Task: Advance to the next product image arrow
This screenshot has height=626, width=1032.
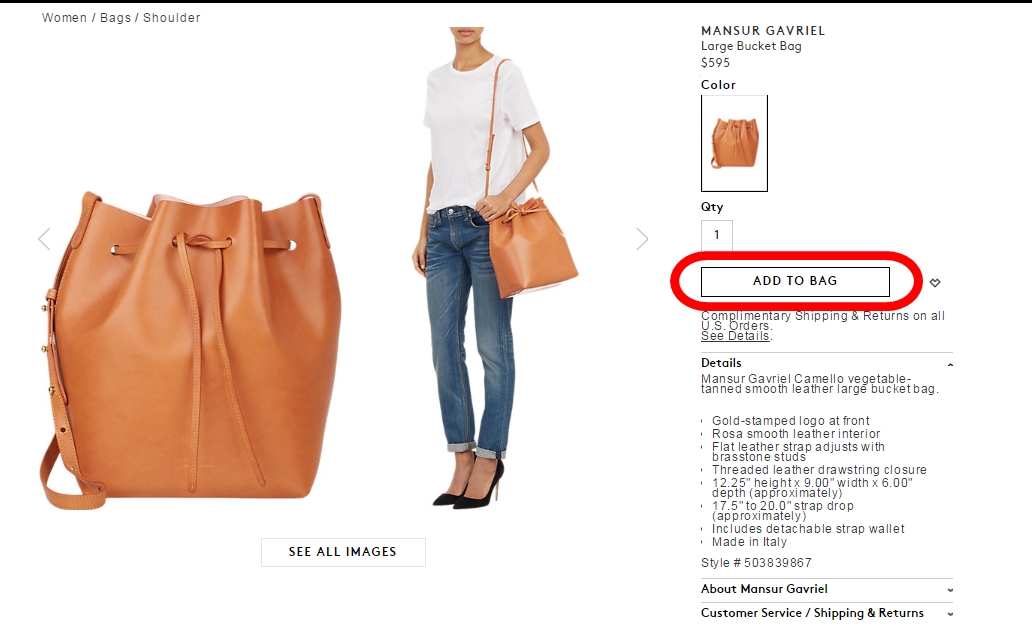Action: 642,239
